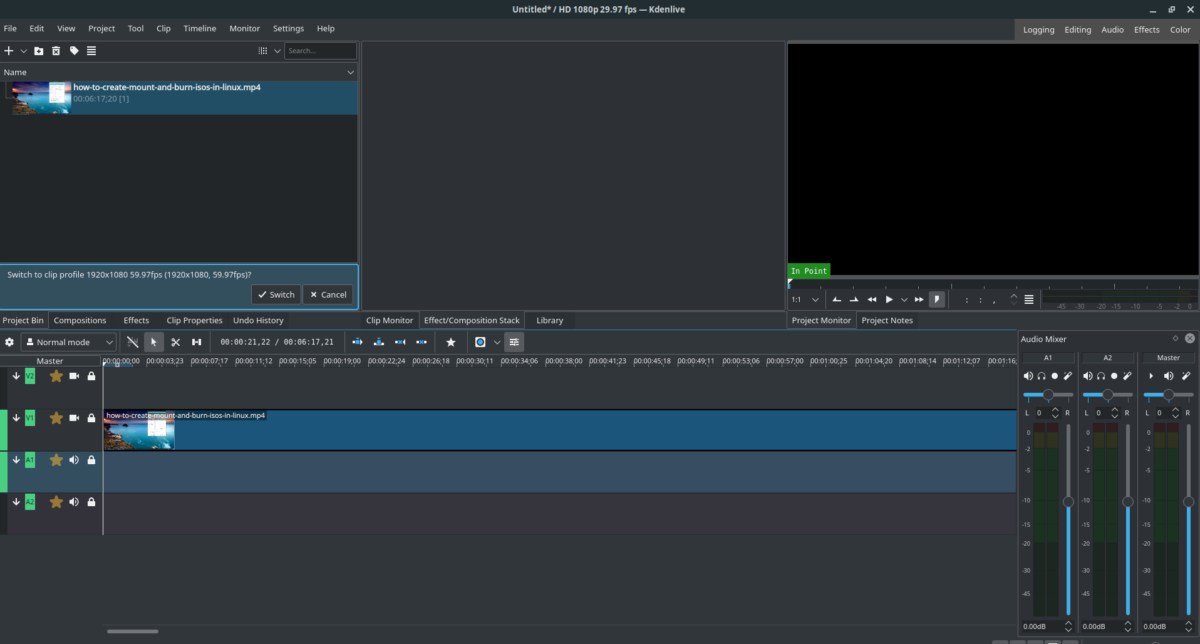Hide video on the V2 track

73,376
